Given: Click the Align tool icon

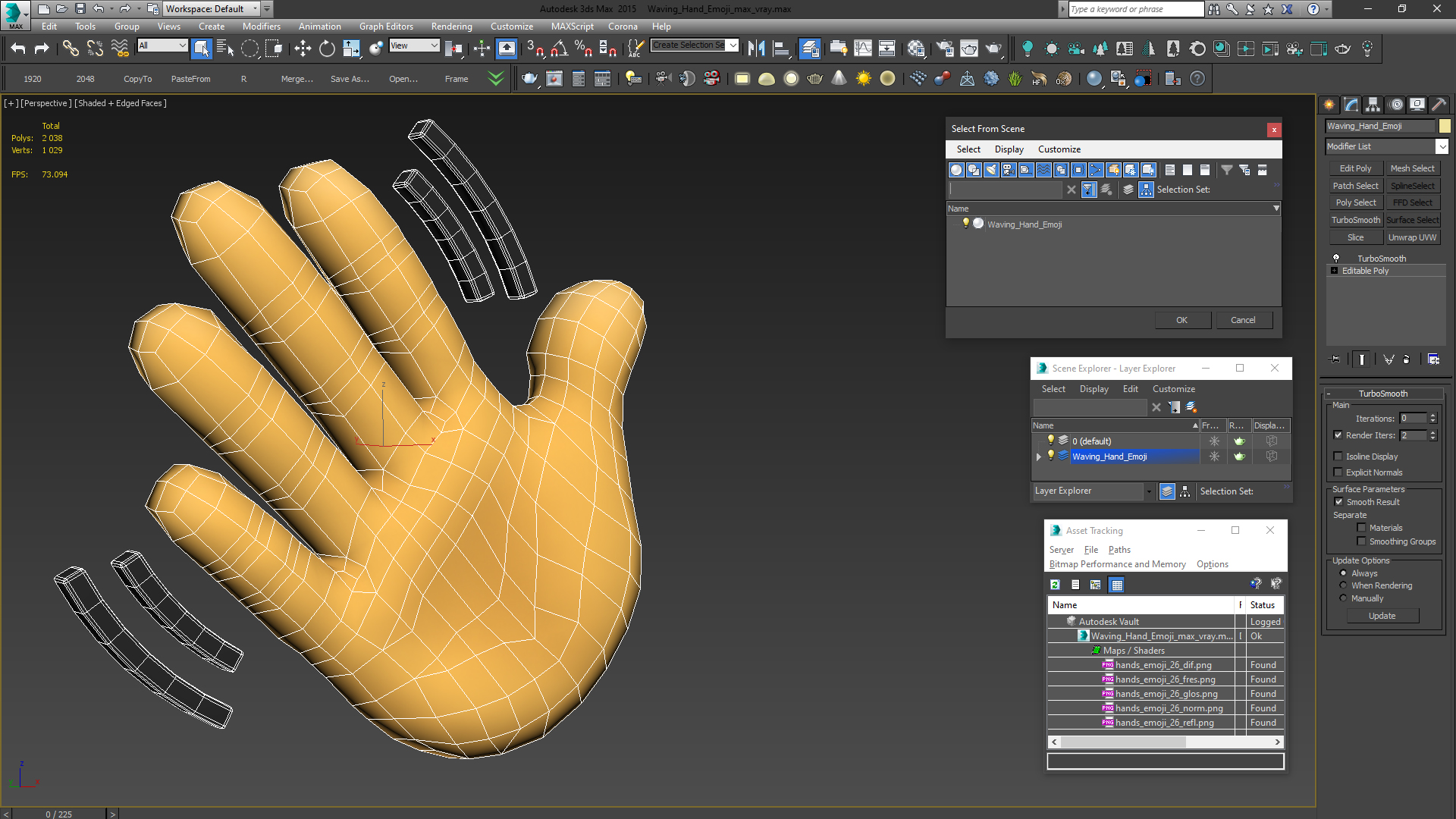Looking at the screenshot, I should tap(780, 49).
